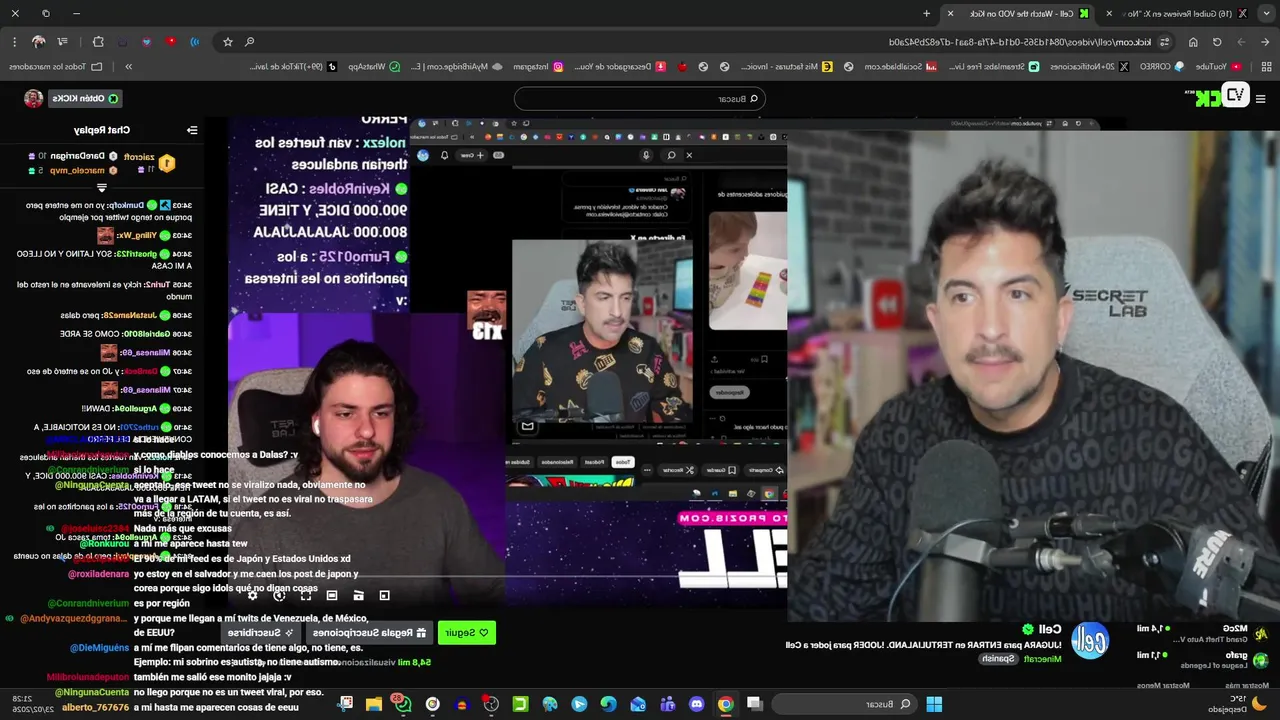Open Windows Start menu
This screenshot has height=720, width=1280.
[x=934, y=704]
